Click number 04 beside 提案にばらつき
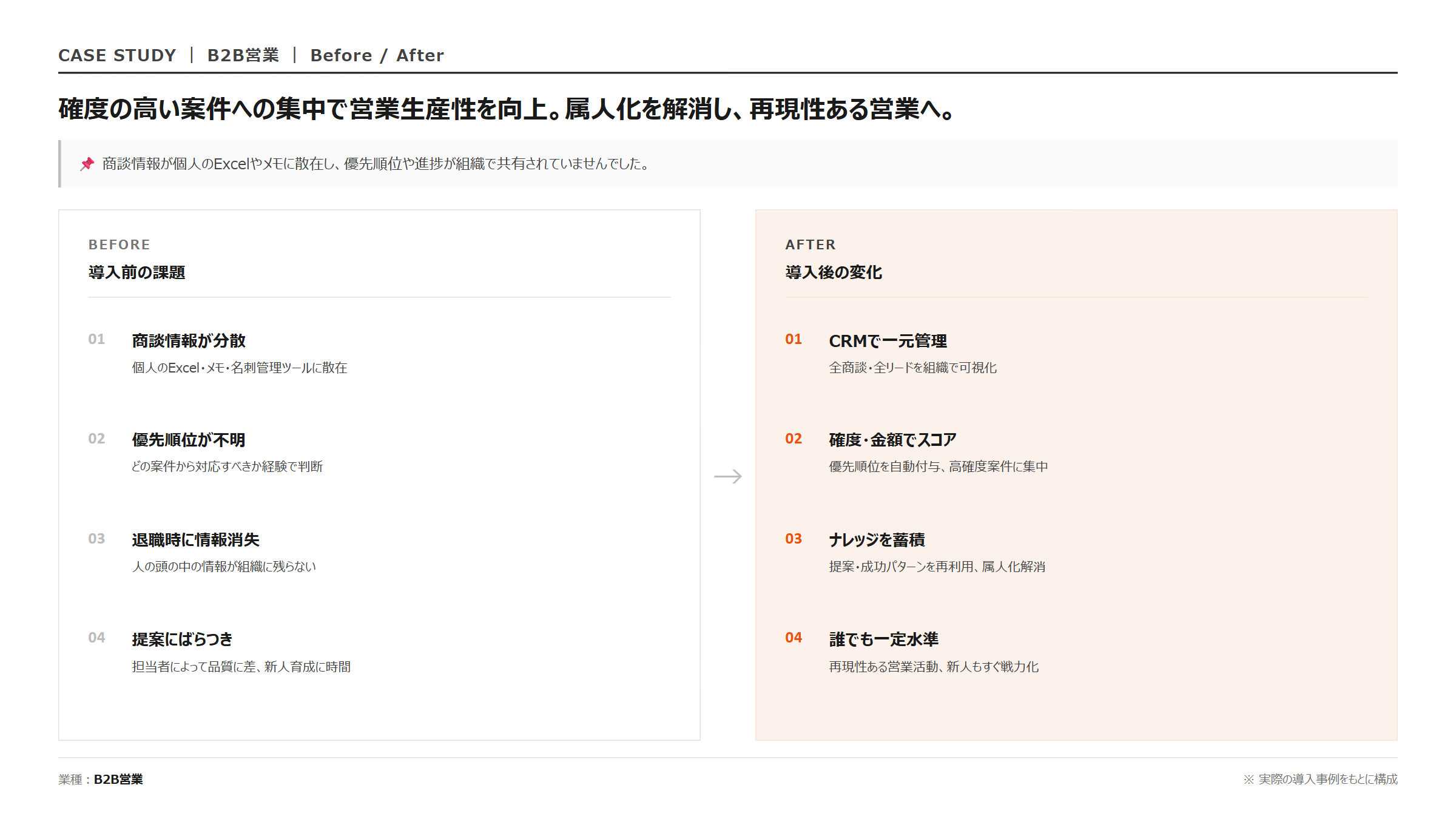 [x=96, y=638]
